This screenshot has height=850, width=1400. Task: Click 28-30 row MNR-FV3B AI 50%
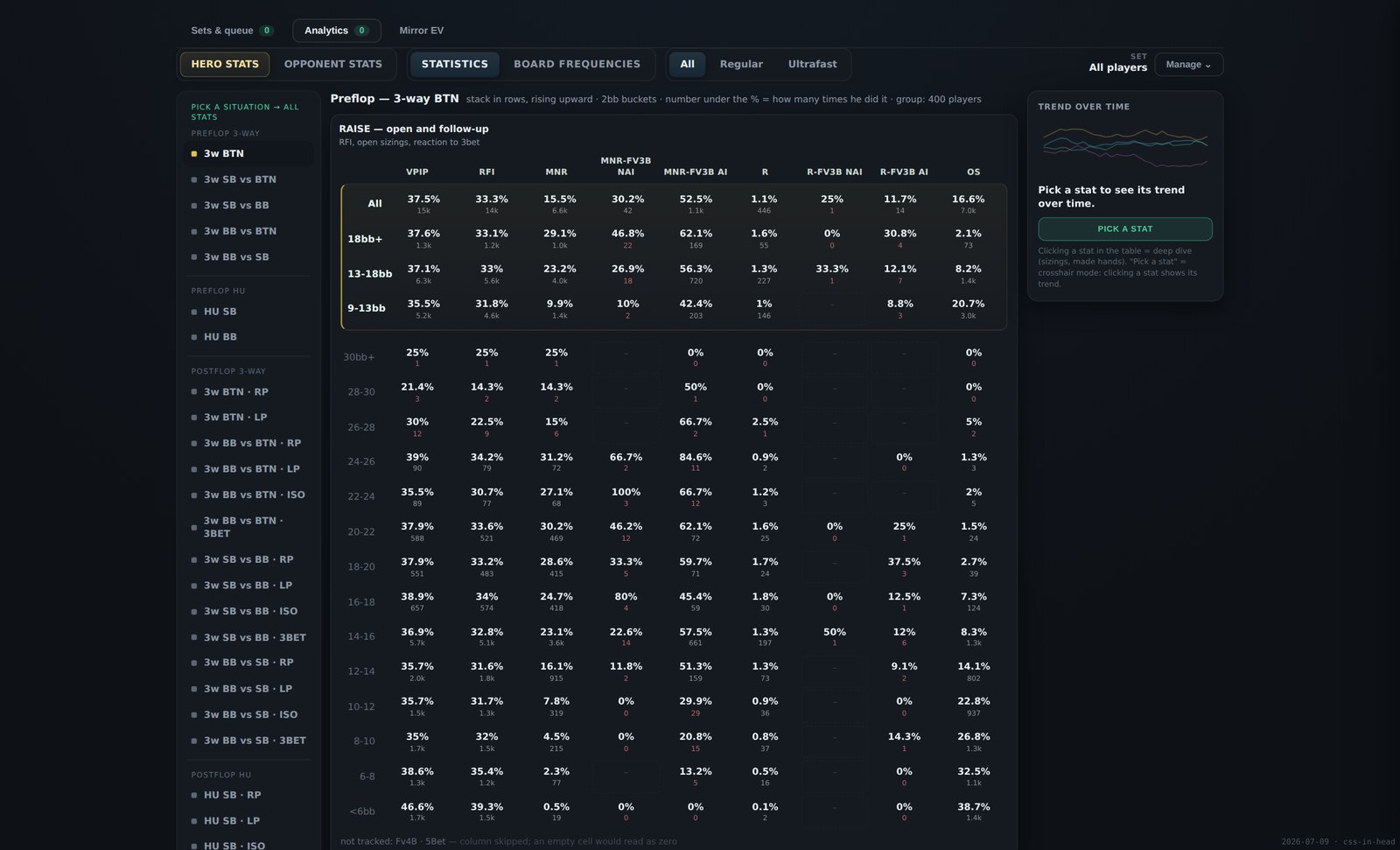(696, 392)
